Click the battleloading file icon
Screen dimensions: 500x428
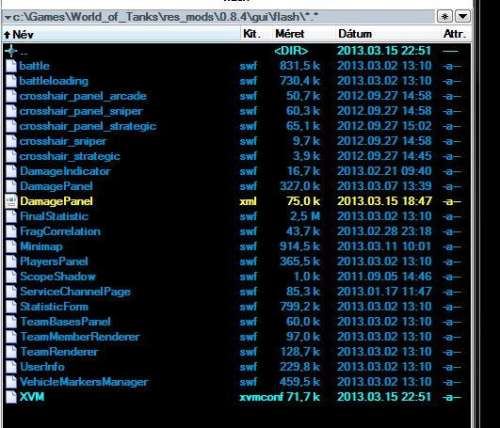[11, 81]
